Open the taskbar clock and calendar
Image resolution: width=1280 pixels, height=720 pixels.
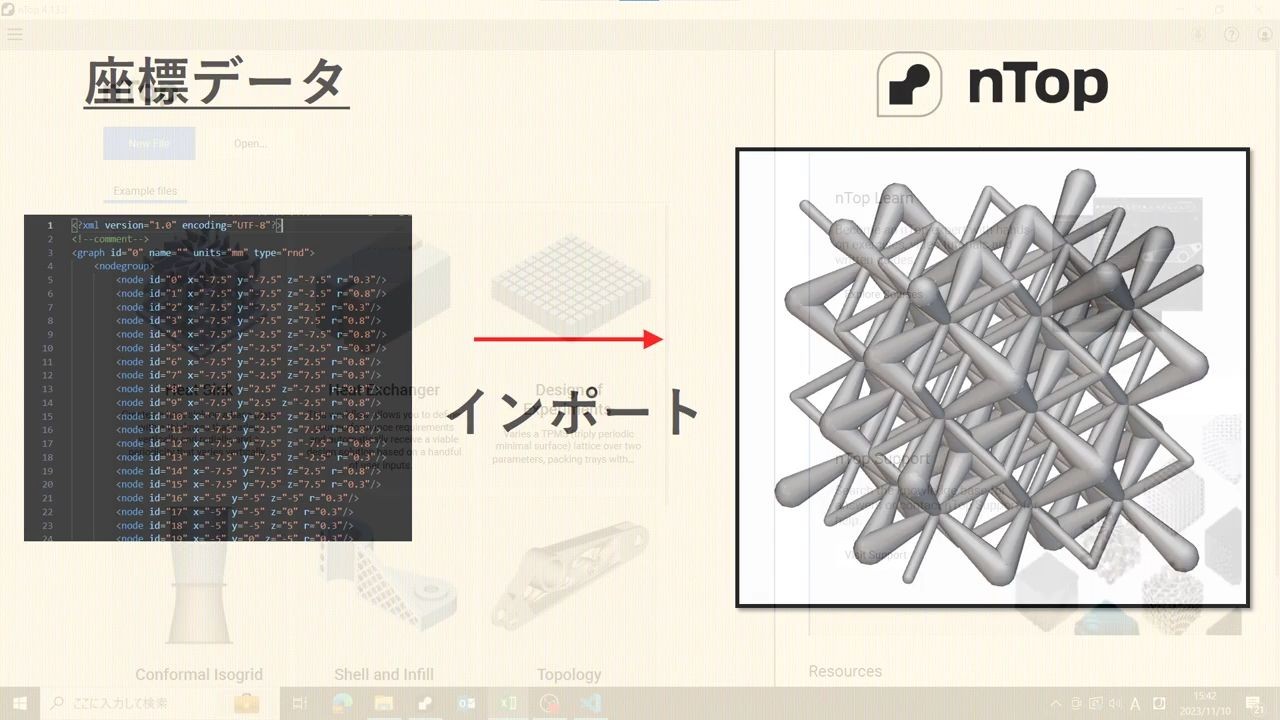1205,703
